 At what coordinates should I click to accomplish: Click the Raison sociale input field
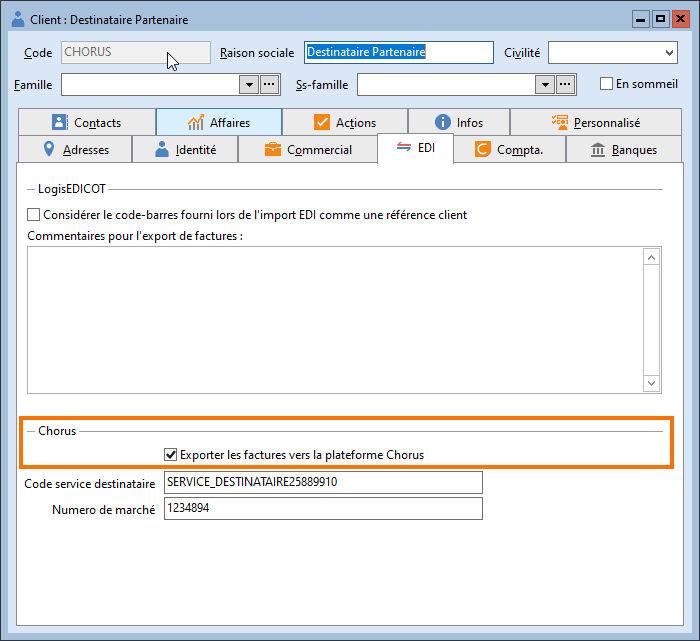coord(399,52)
